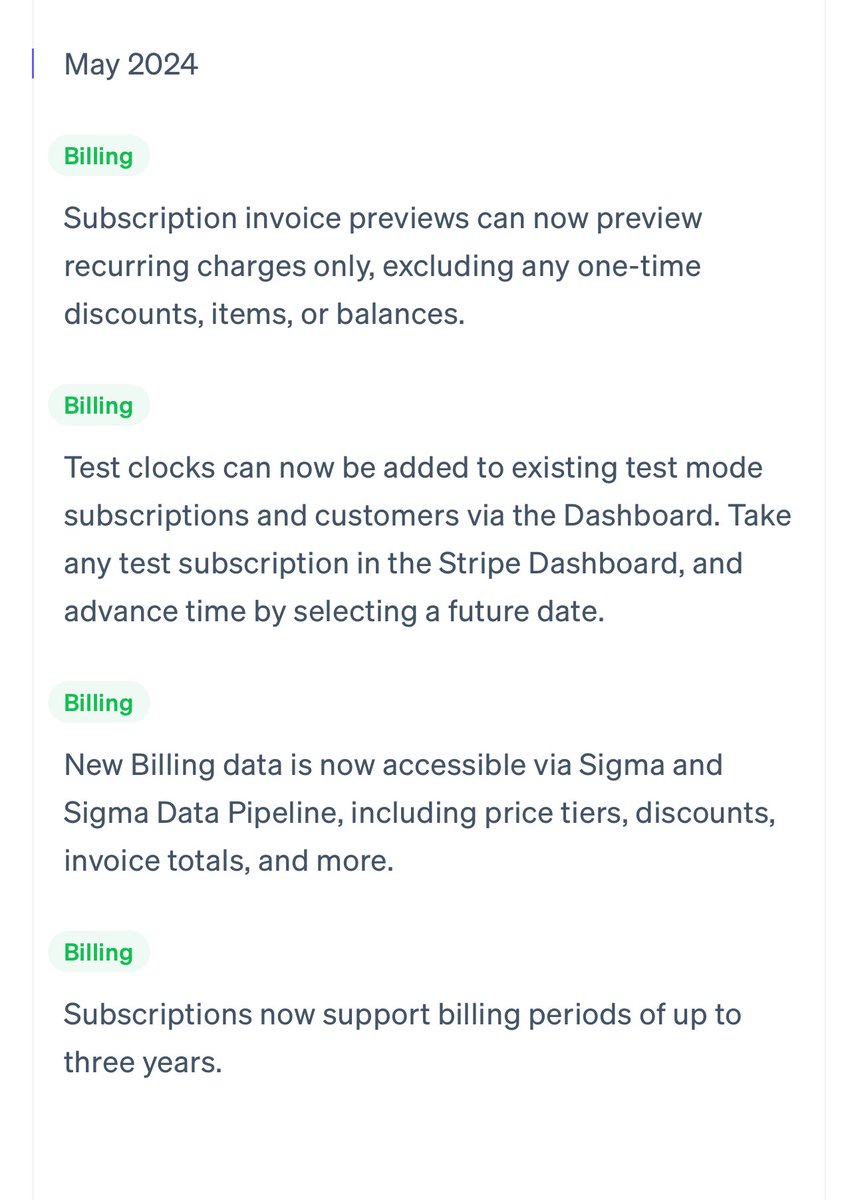858x1200 pixels.
Task: Select the Billing tag above the three years entry
Action: [x=98, y=952]
